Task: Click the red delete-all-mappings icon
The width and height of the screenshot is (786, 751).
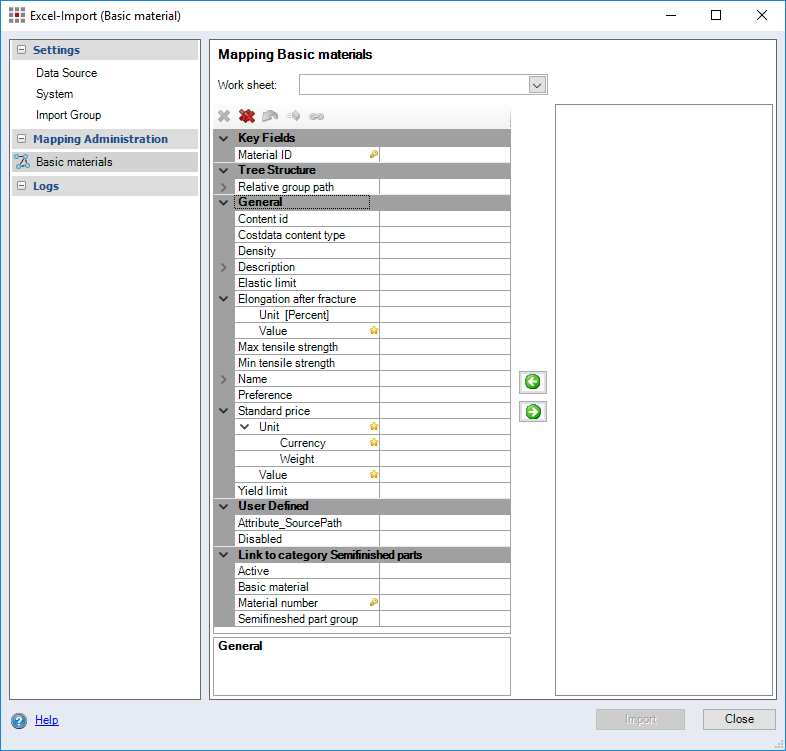Action: pyautogui.click(x=247, y=116)
